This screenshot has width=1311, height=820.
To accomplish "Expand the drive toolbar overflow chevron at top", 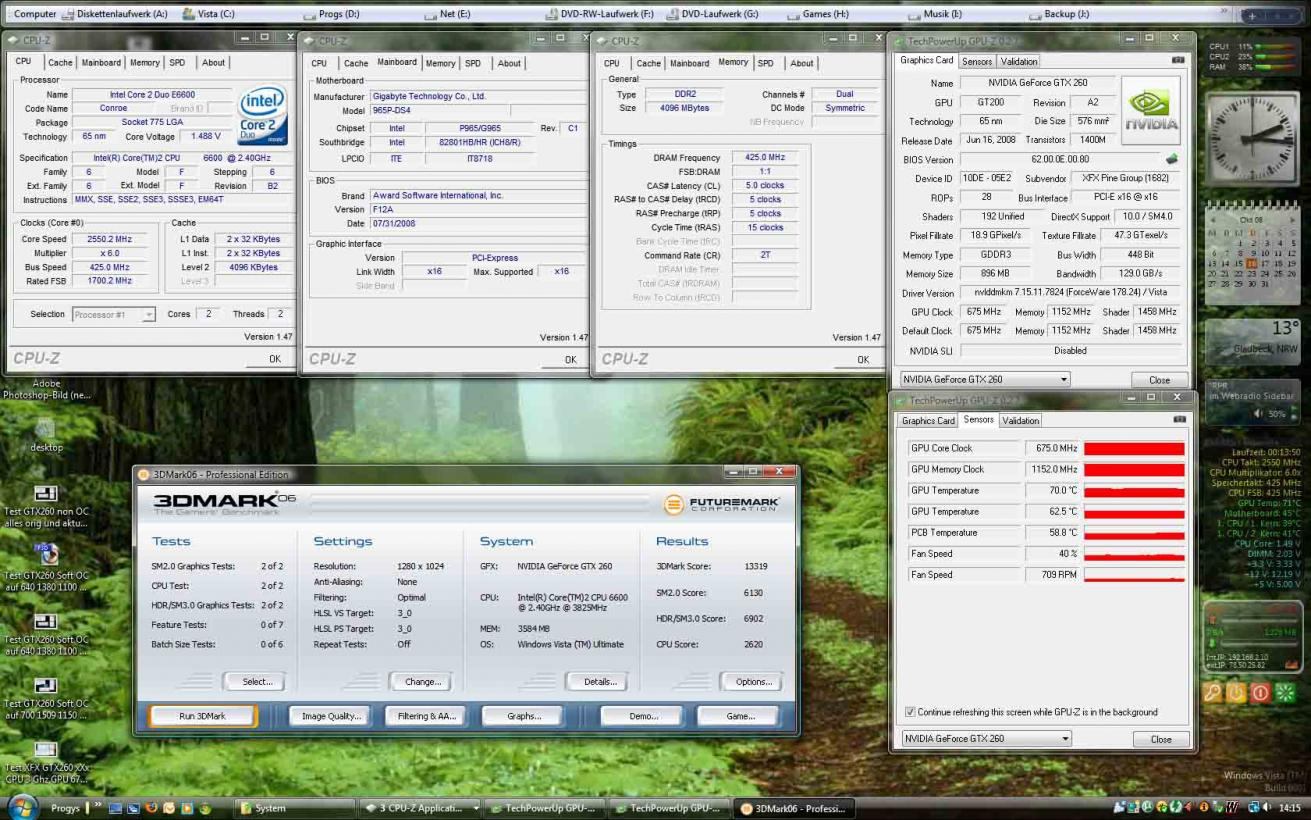I will click(1226, 12).
